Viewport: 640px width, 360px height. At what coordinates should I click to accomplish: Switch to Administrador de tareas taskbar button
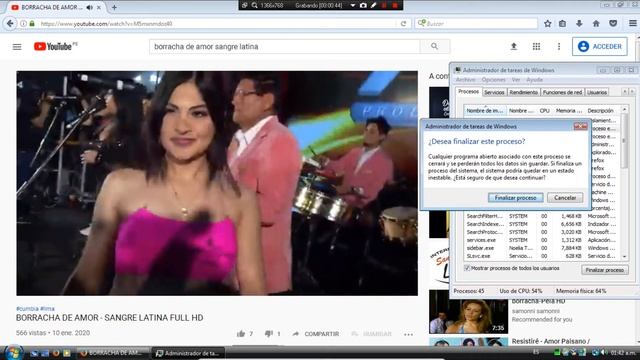[x=188, y=353]
